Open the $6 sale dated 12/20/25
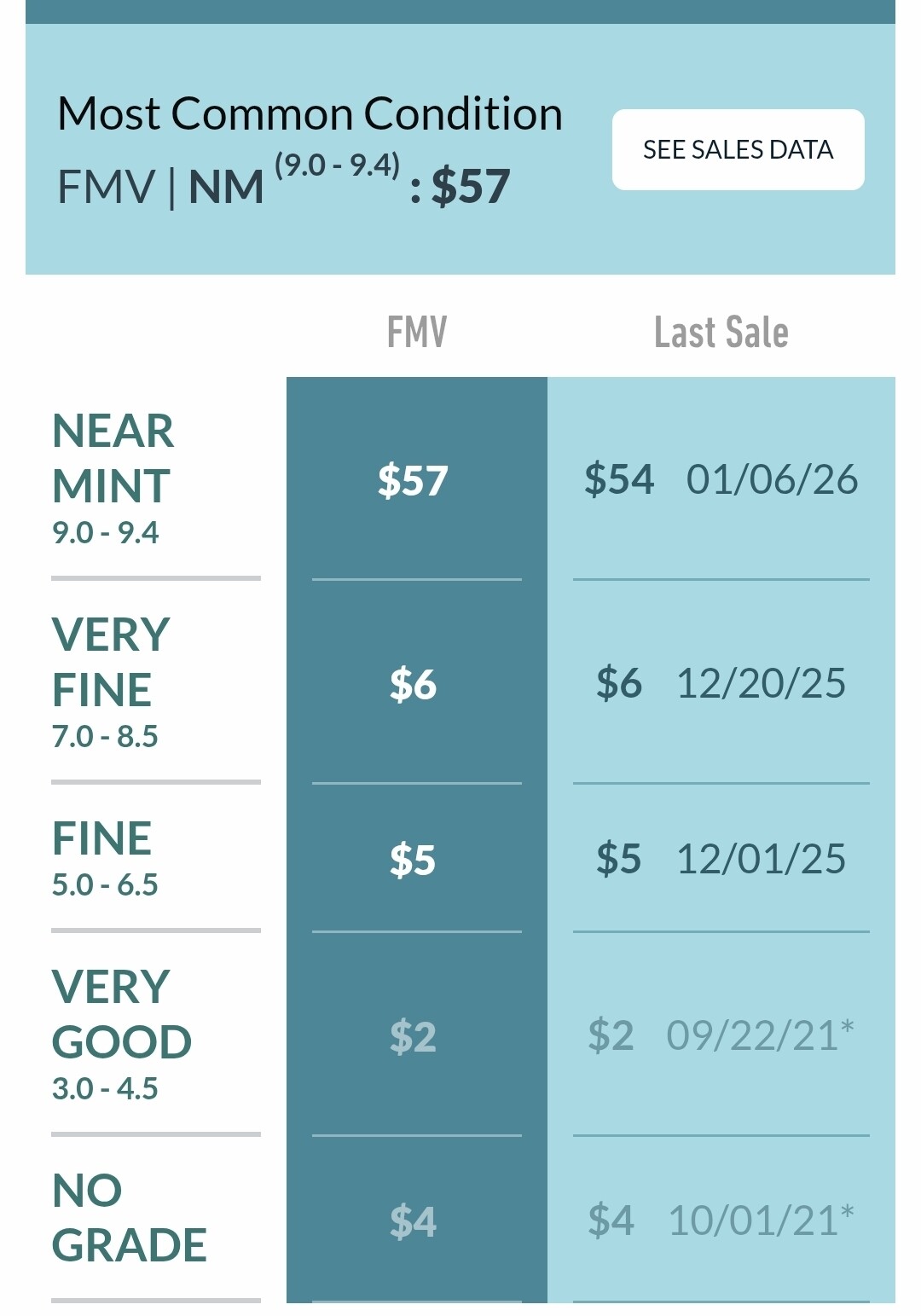Viewport: 921px width, 1316px height. point(721,684)
